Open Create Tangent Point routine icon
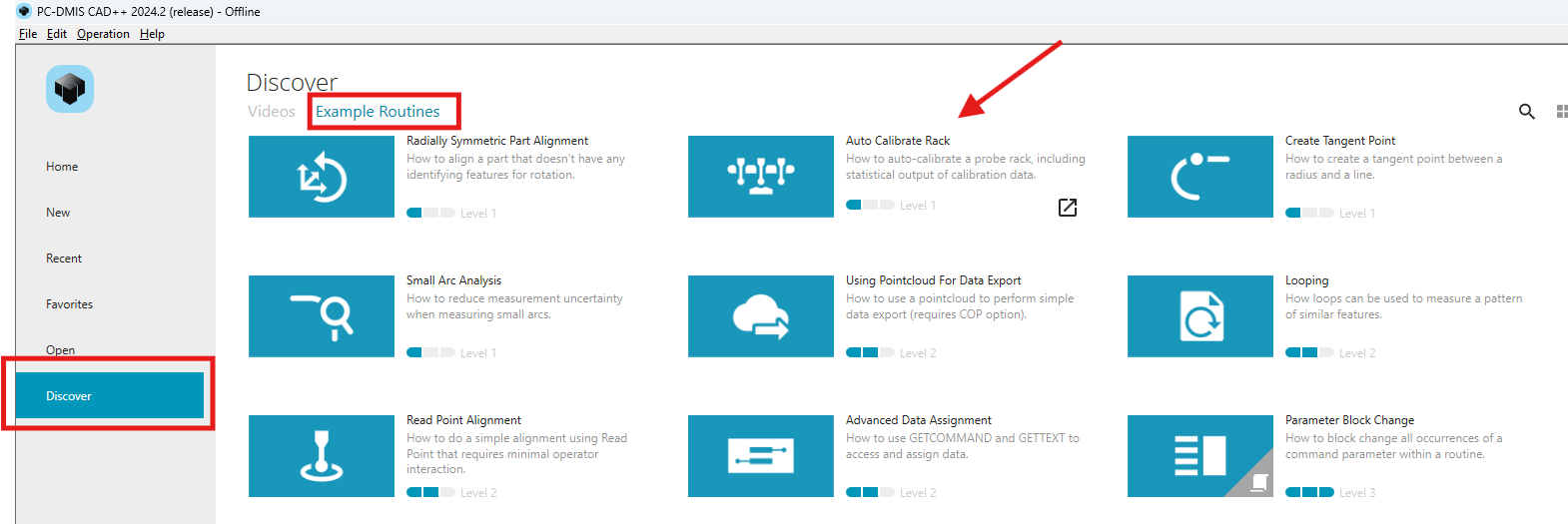The height and width of the screenshot is (524, 1568). click(1200, 177)
